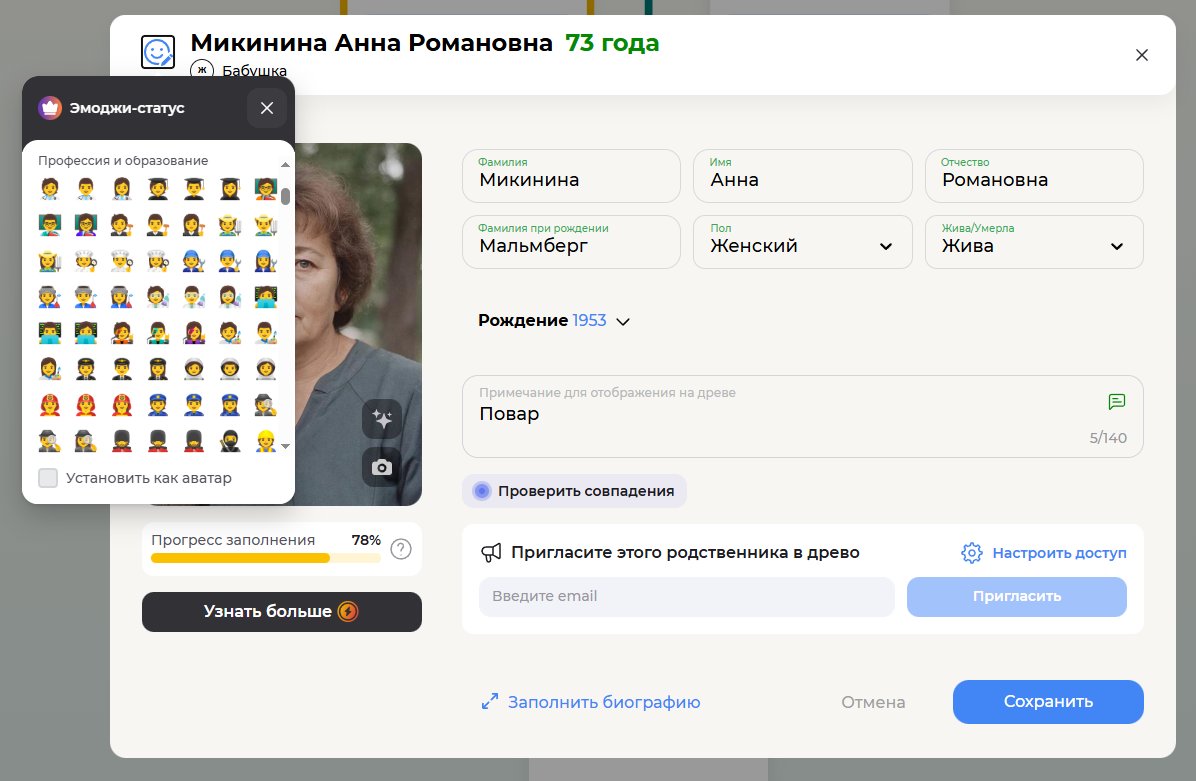The height and width of the screenshot is (781, 1196).
Task: Enable the Установить как аватар checkbox
Action: (48, 478)
